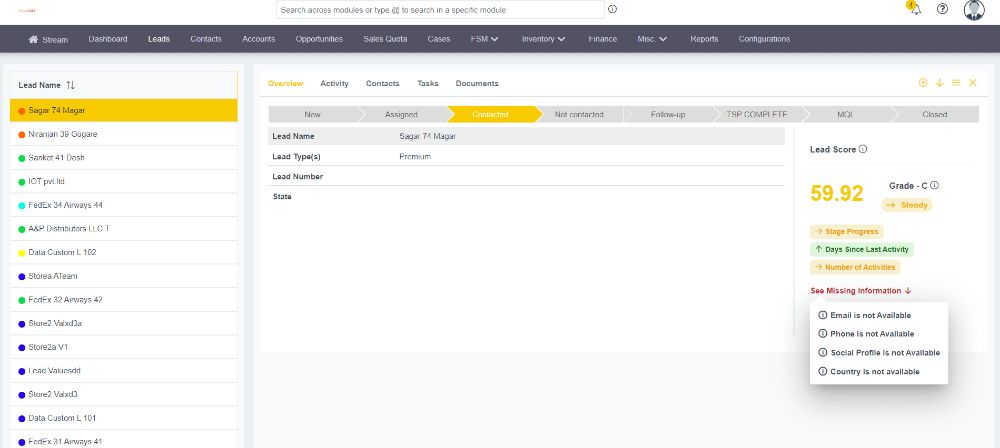Open the hamburger menu icon in lead panel

pyautogui.click(x=956, y=83)
